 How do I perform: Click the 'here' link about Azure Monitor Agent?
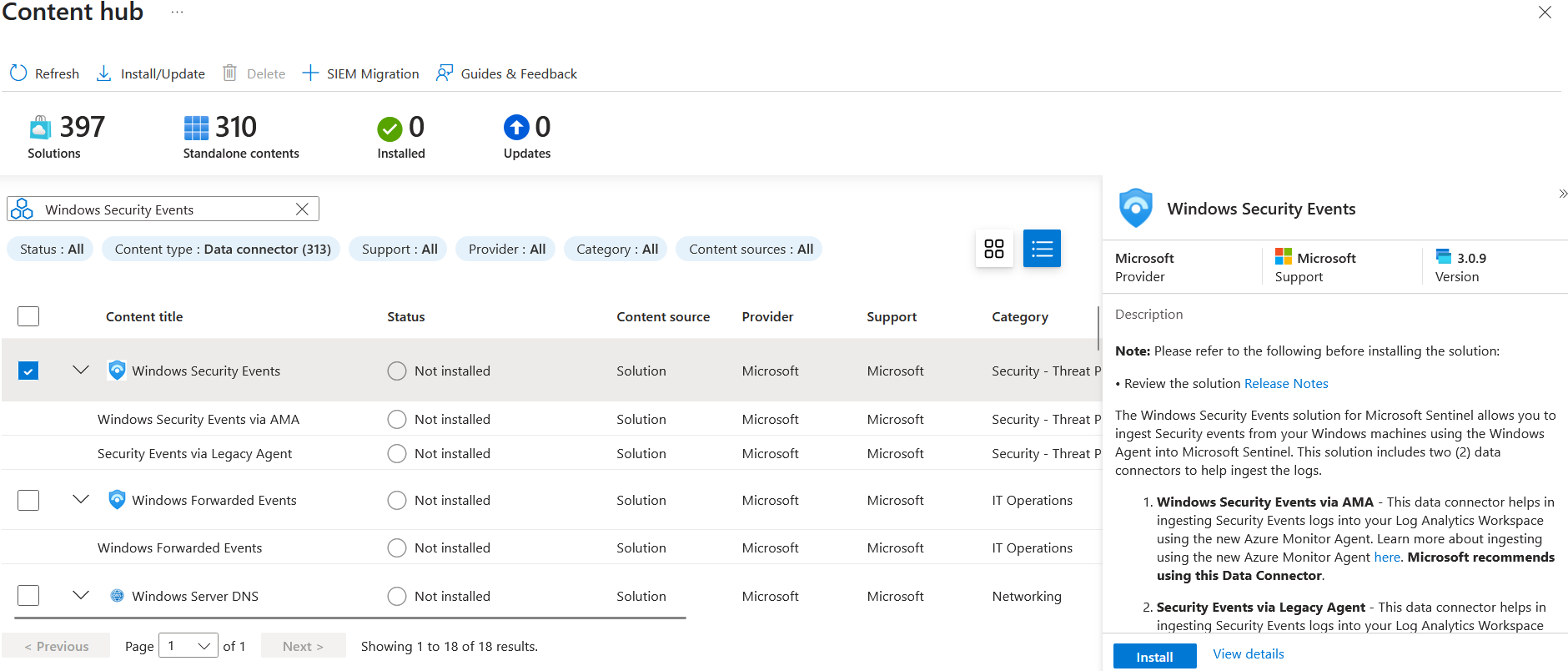(1387, 557)
